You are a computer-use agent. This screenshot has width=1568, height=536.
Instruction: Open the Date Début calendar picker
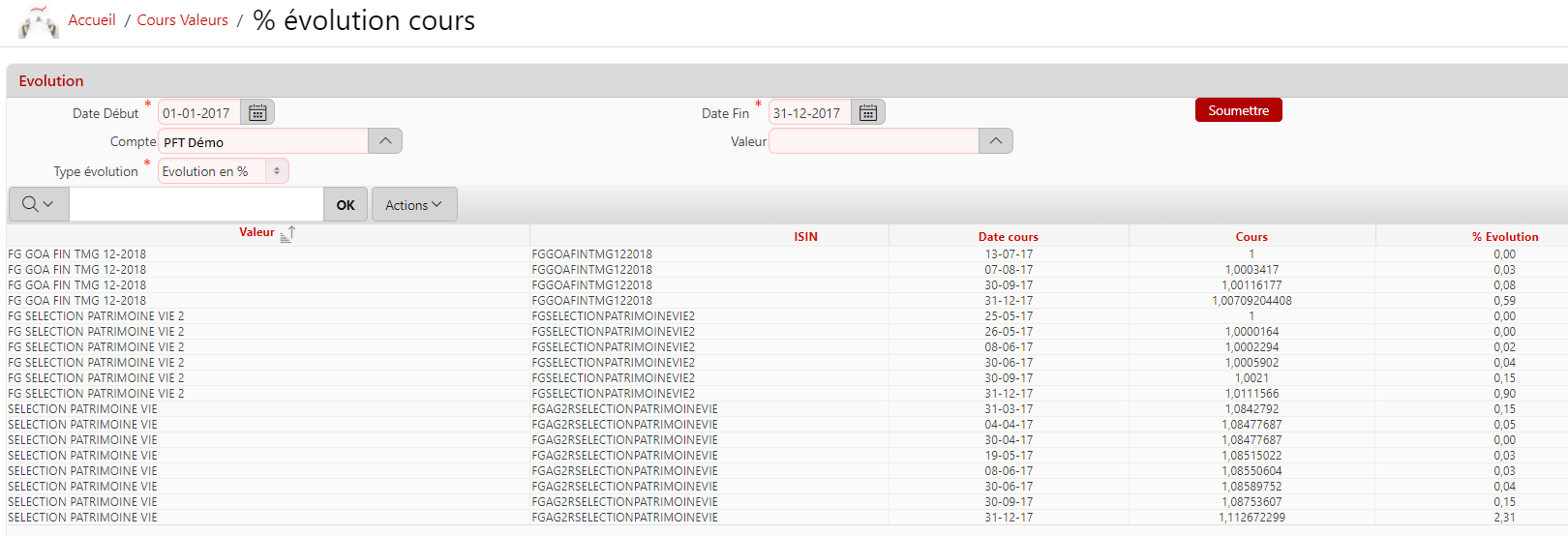(x=257, y=113)
